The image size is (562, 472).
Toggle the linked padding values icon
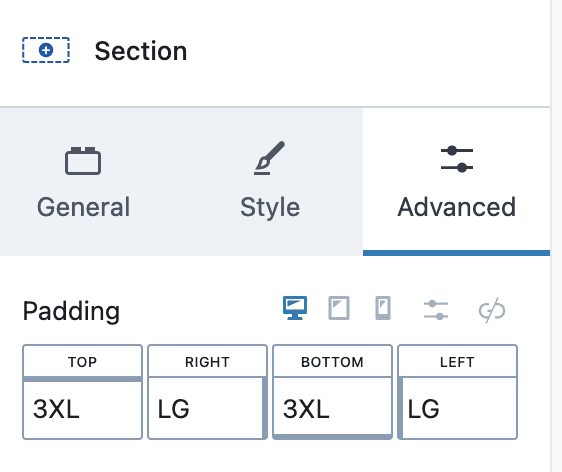[492, 310]
